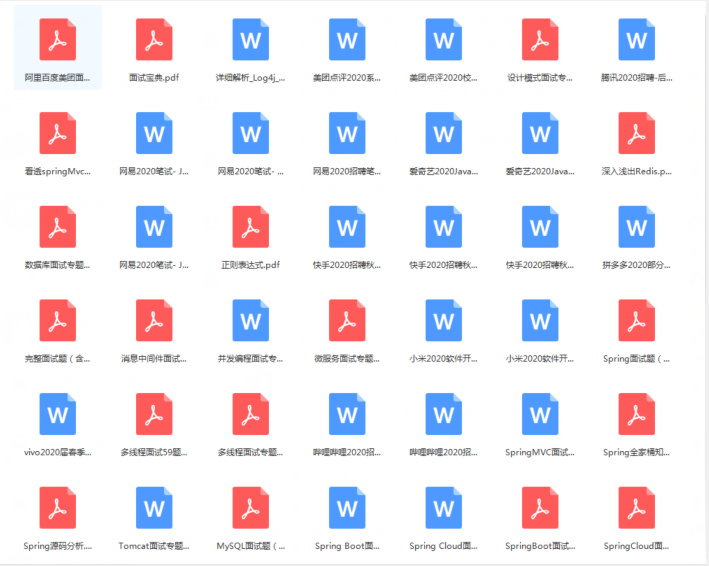
Task: Select the 正则表达式.pdf file icon
Action: [x=251, y=226]
